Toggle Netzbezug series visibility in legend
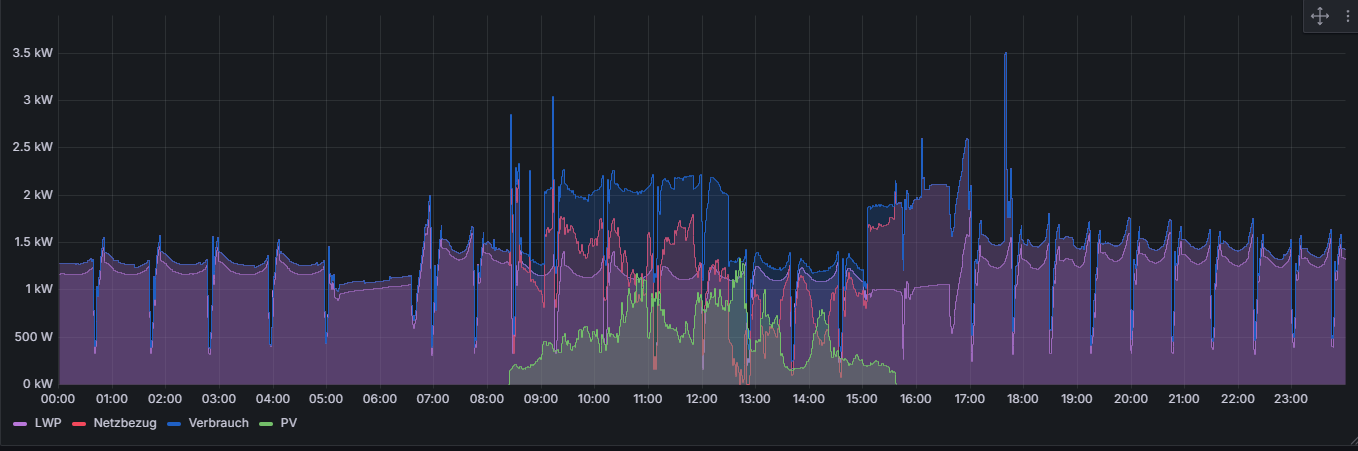The height and width of the screenshot is (451, 1358). tap(124, 423)
